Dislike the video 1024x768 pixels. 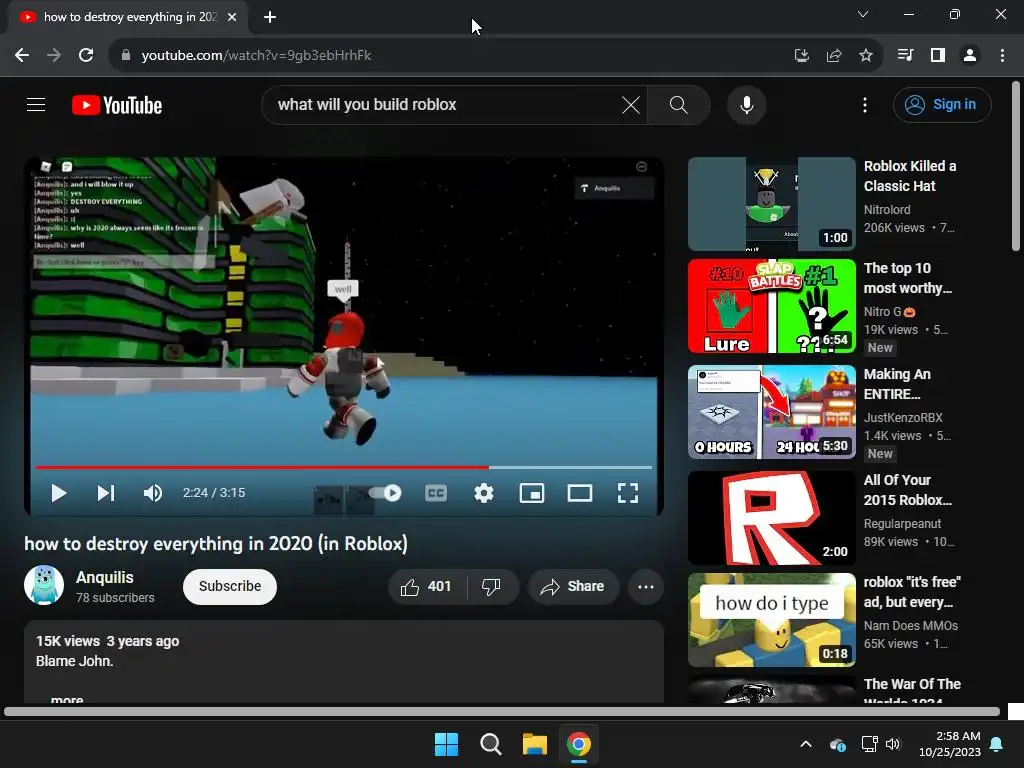coord(492,586)
